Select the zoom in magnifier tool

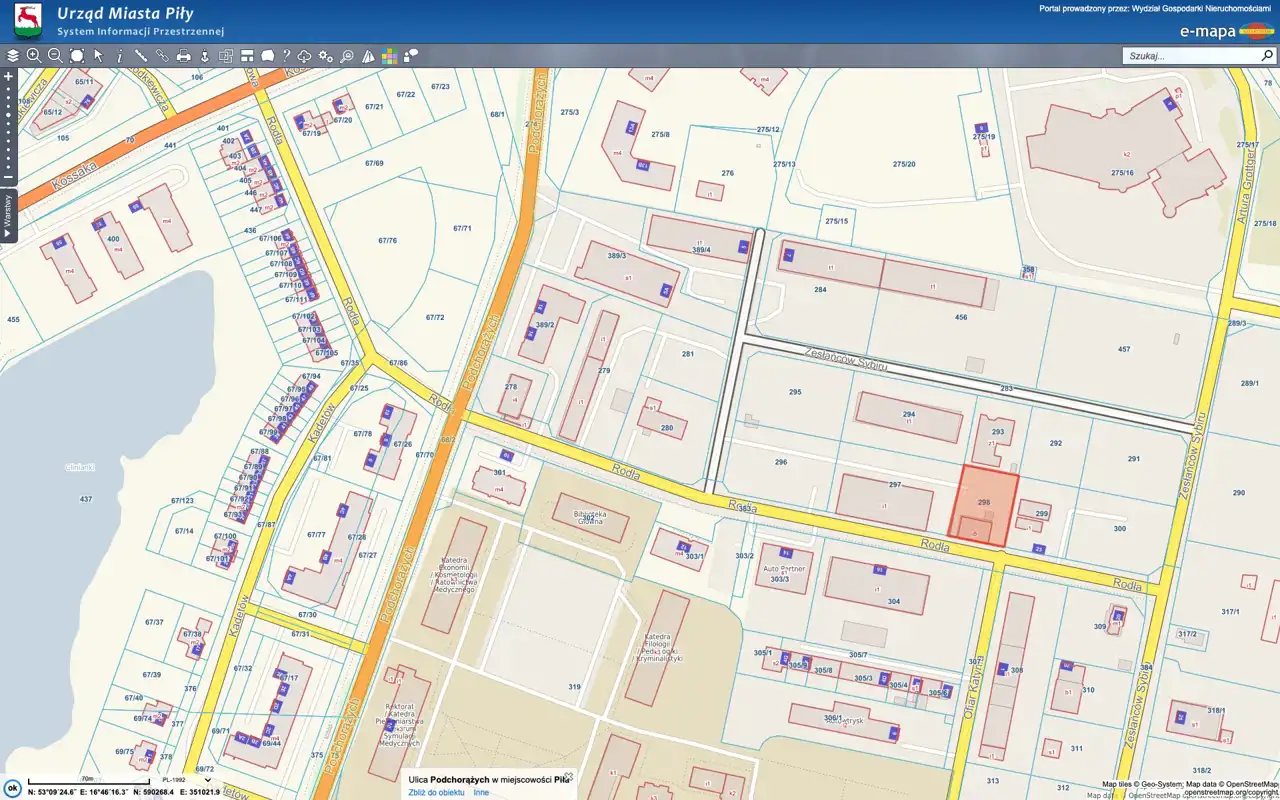(x=34, y=56)
